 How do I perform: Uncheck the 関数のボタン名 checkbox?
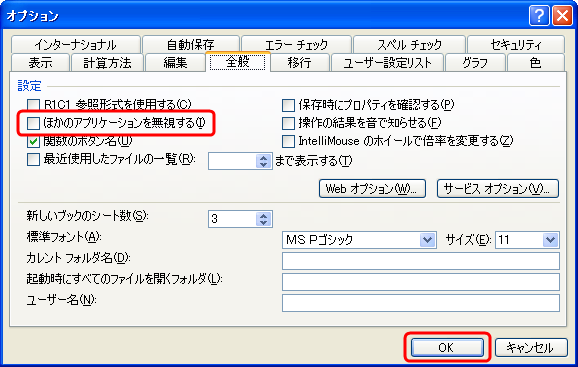[x=33, y=141]
